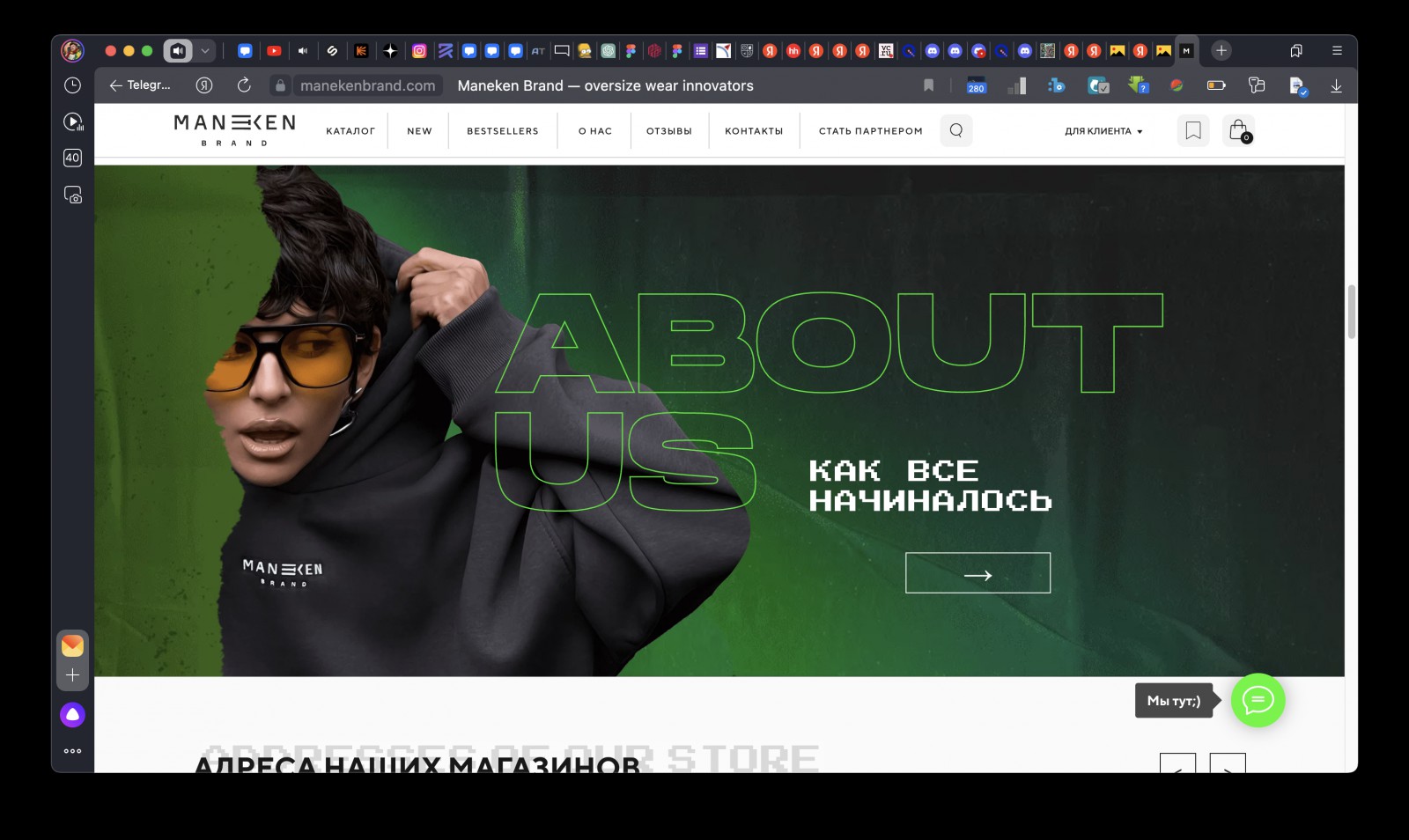This screenshot has width=1409, height=840.
Task: Open the signal bars extension icon
Action: click(x=1017, y=85)
